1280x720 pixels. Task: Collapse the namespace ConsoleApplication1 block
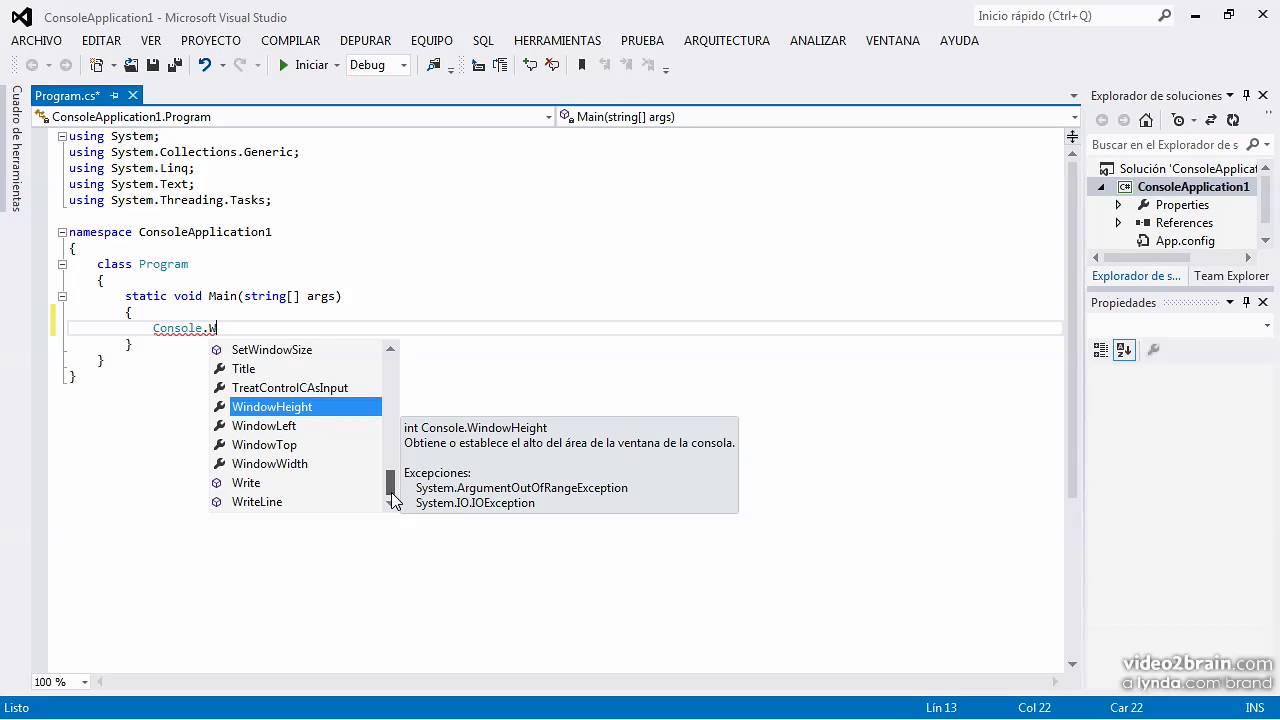pyautogui.click(x=62, y=232)
